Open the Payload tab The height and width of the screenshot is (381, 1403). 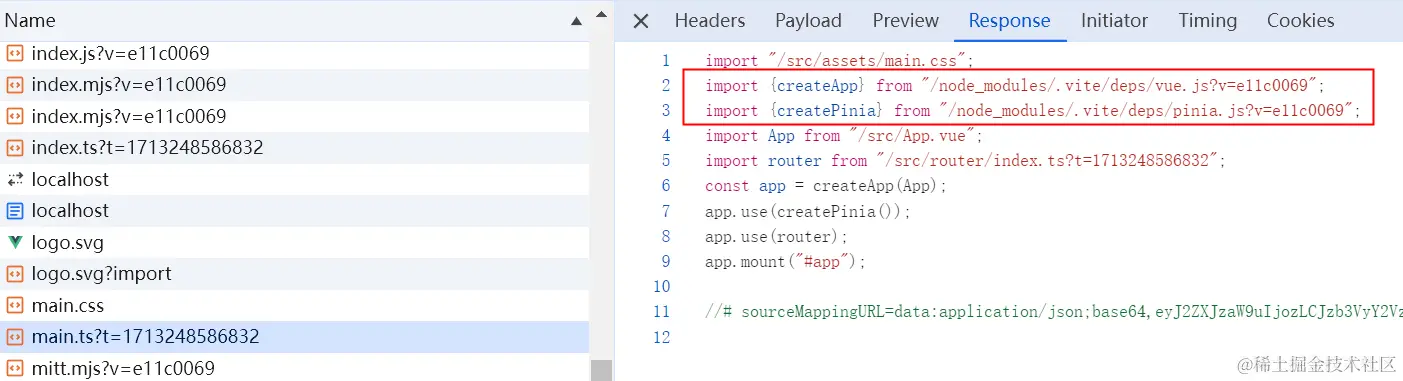tap(808, 21)
